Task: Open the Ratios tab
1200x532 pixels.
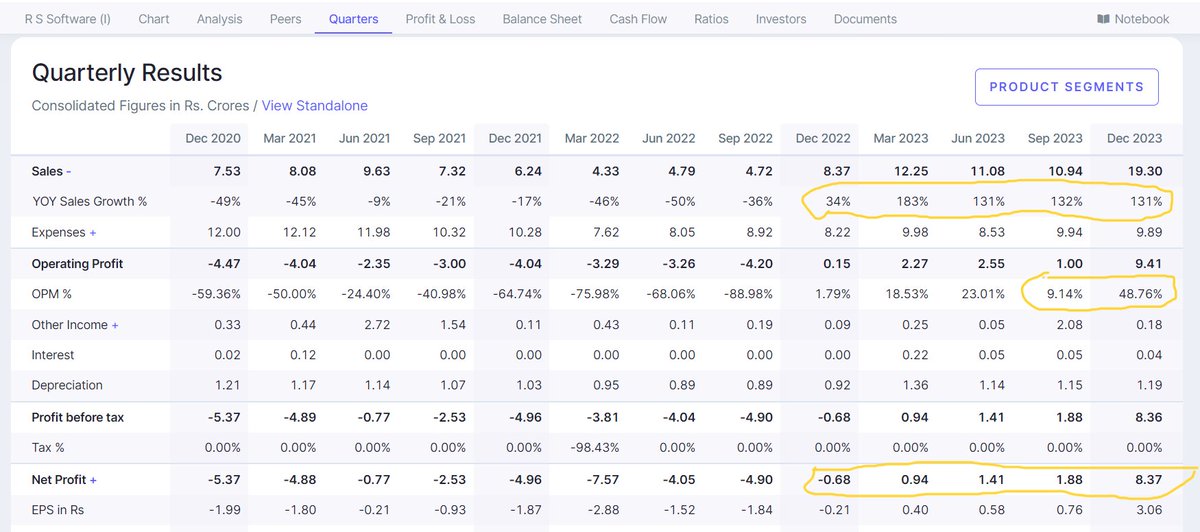Action: coord(711,19)
